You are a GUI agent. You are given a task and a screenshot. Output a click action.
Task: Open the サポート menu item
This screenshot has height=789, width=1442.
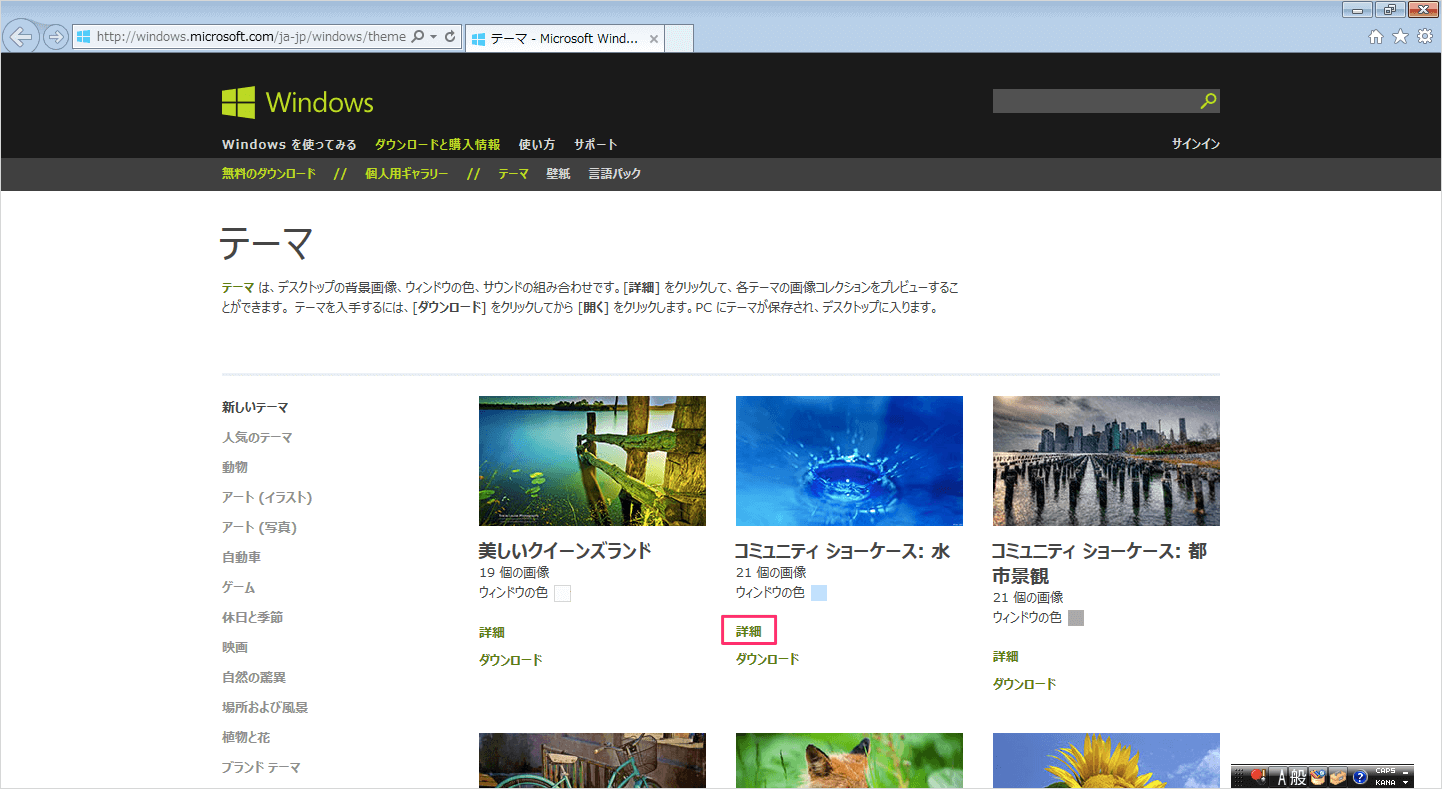596,144
